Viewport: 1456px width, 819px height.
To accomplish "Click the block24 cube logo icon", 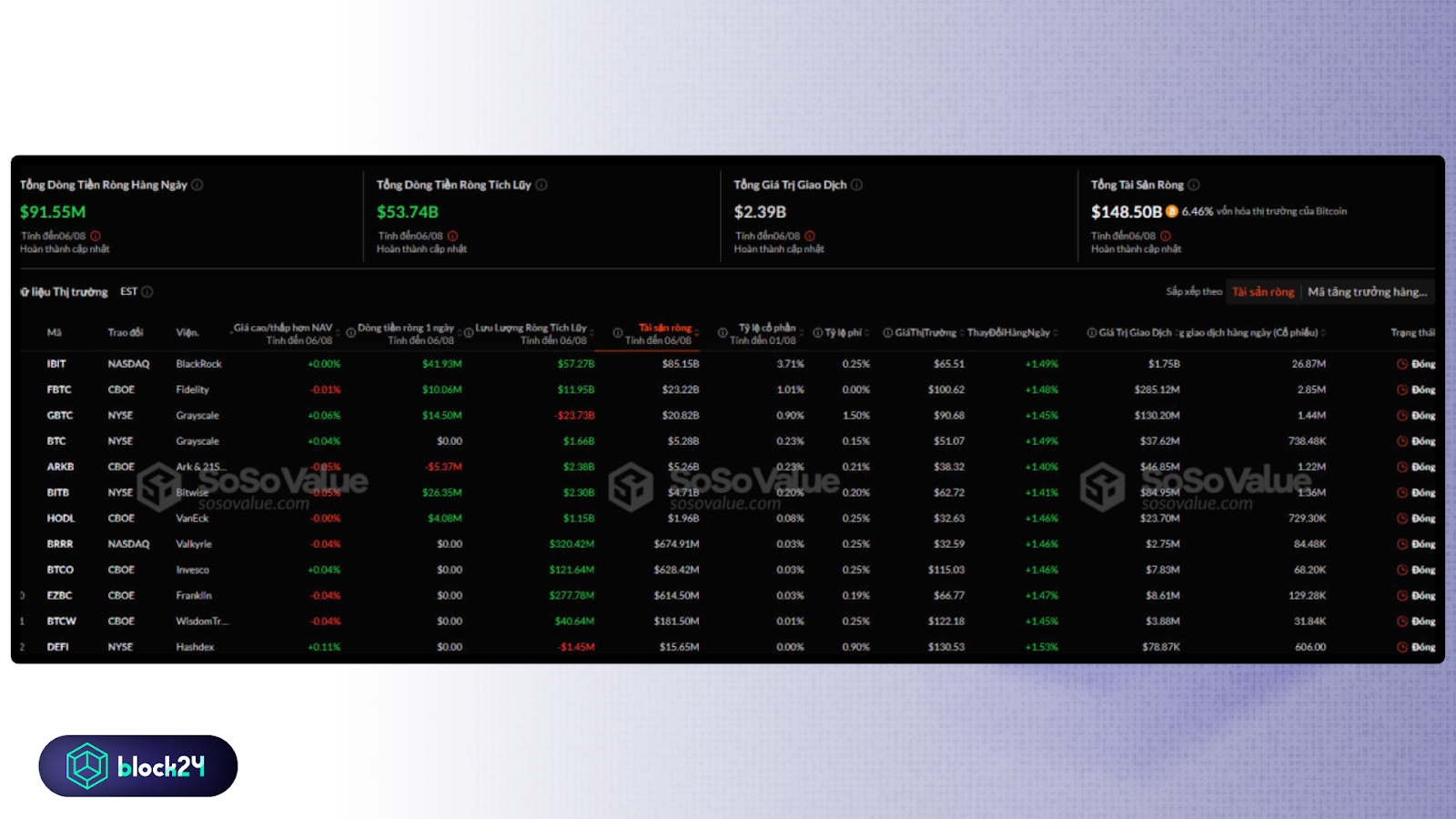I will coord(86,765).
